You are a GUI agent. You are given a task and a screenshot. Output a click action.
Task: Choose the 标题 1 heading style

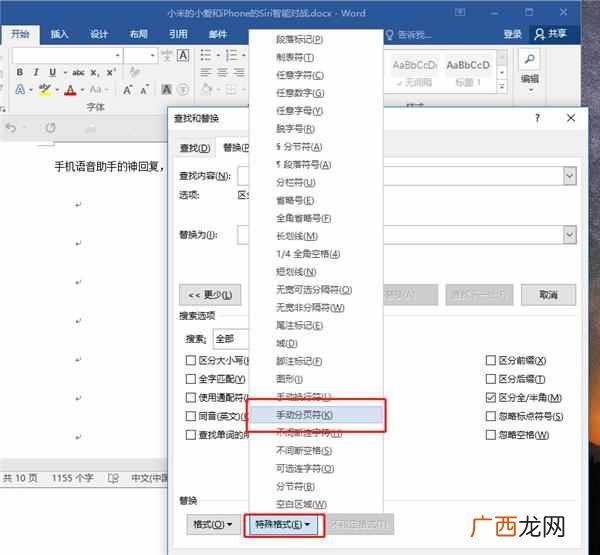(x=468, y=73)
